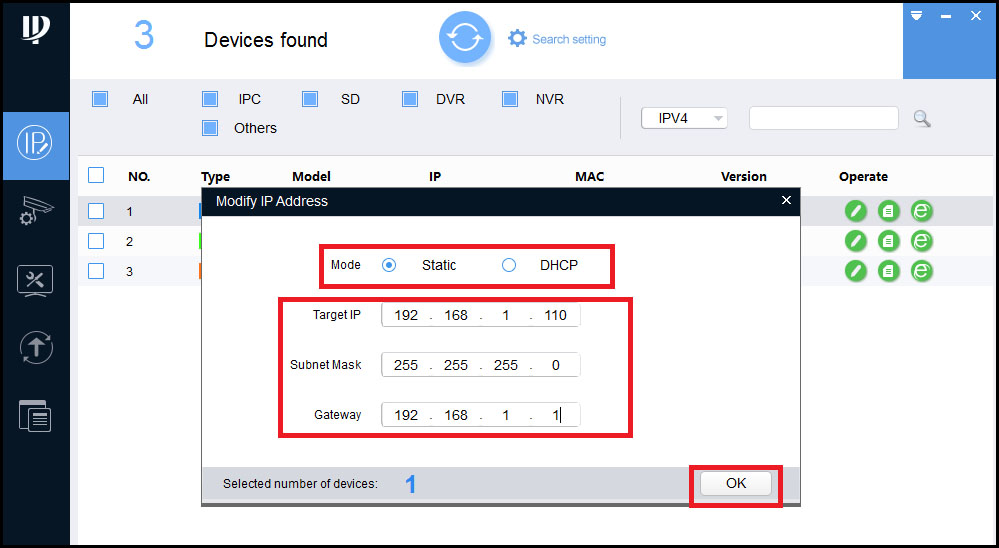Open the camera settings sidebar icon

coord(36,212)
